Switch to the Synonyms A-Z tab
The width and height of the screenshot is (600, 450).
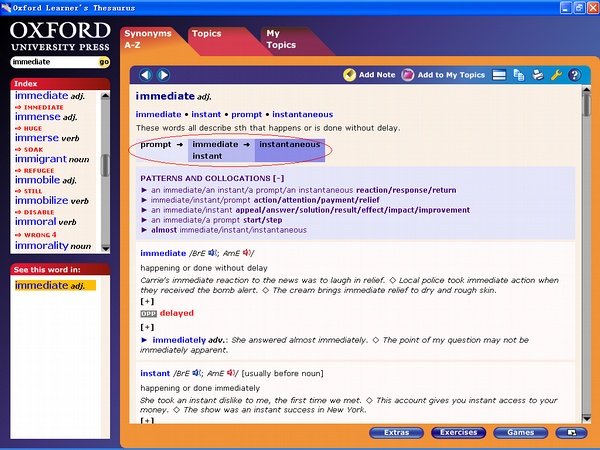[x=148, y=39]
